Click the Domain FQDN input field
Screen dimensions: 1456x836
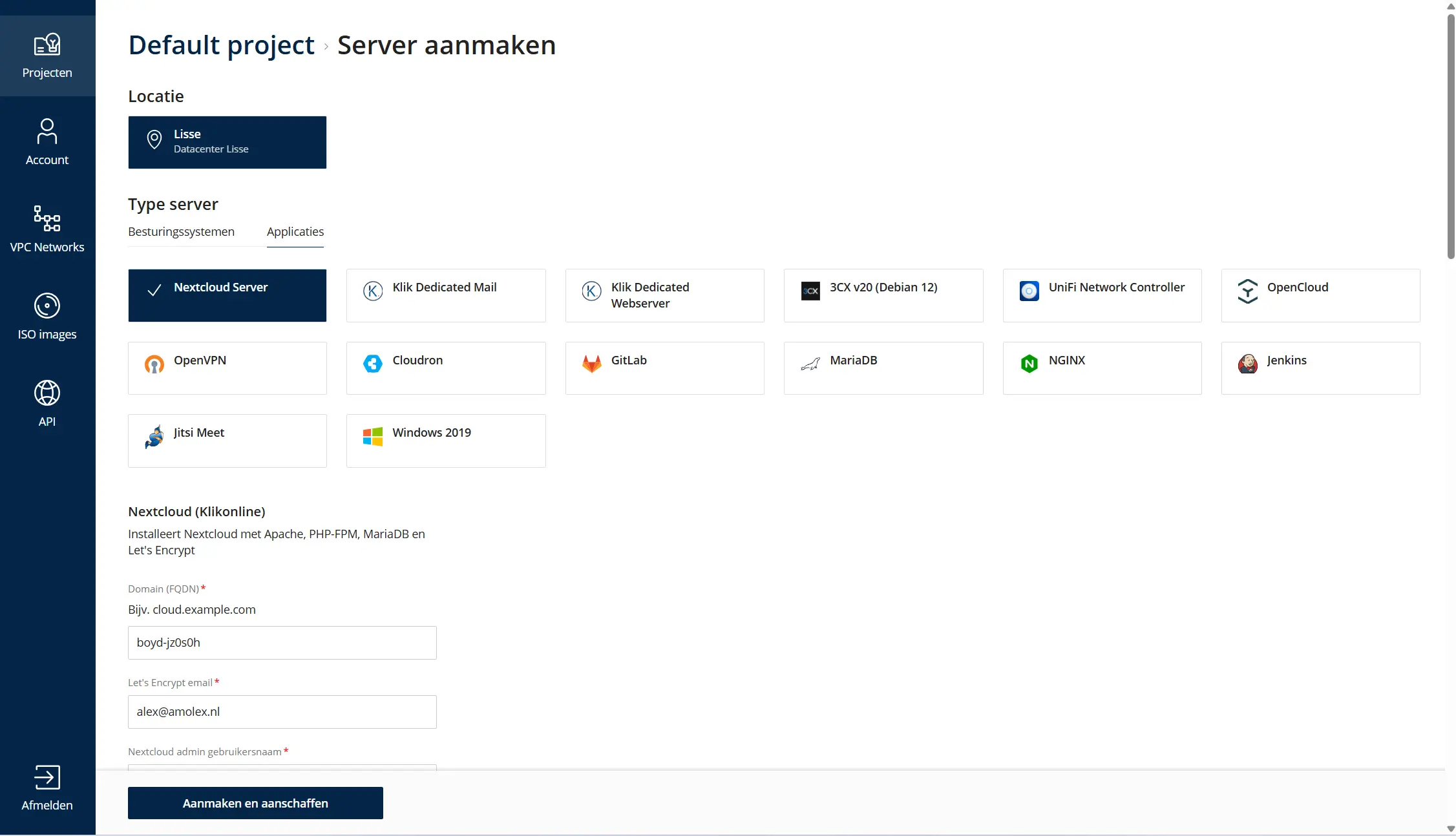[x=282, y=643]
